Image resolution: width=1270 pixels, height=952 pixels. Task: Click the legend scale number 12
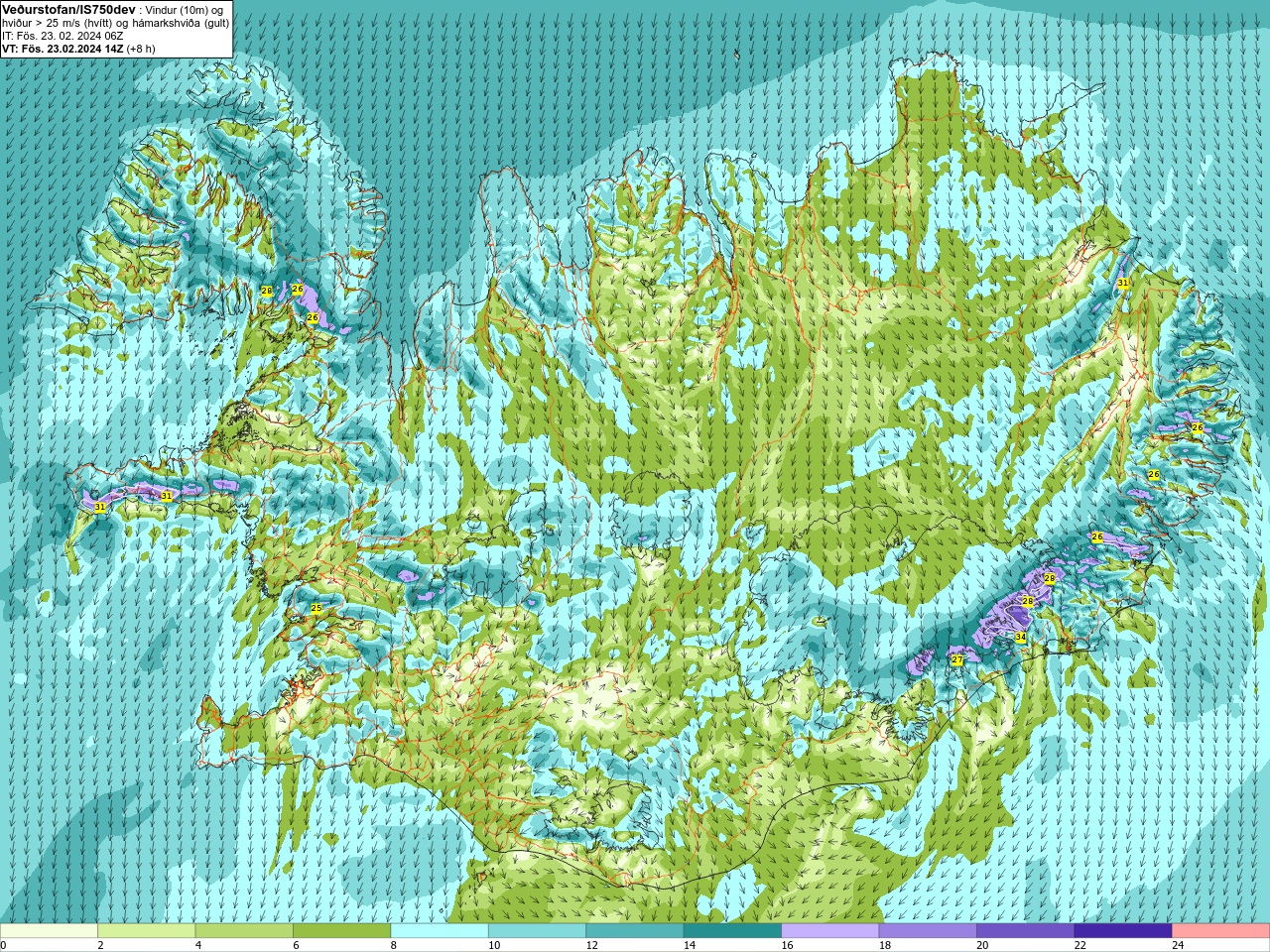click(592, 946)
